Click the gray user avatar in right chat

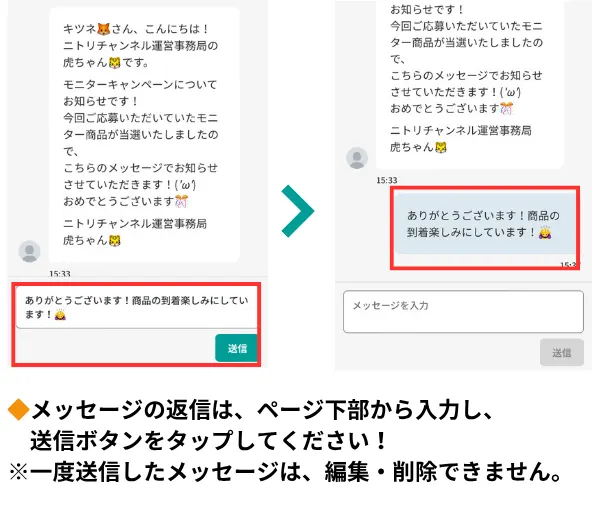pos(357,158)
